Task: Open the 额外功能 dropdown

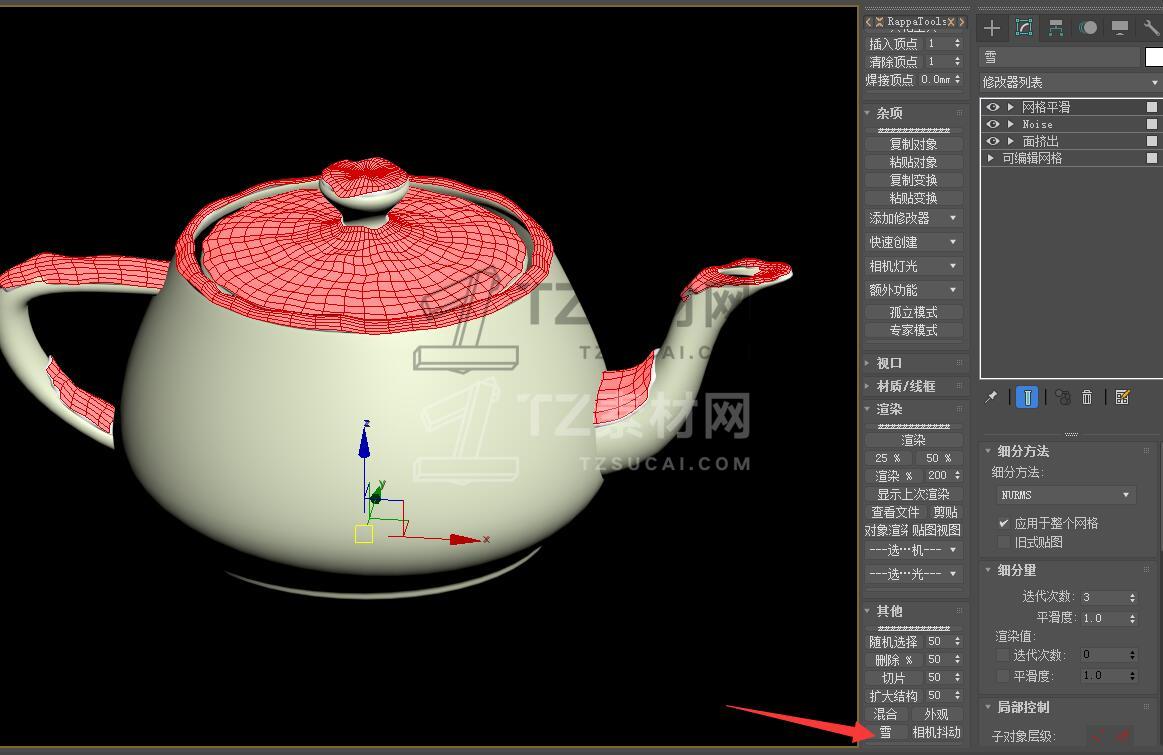Action: coord(914,290)
